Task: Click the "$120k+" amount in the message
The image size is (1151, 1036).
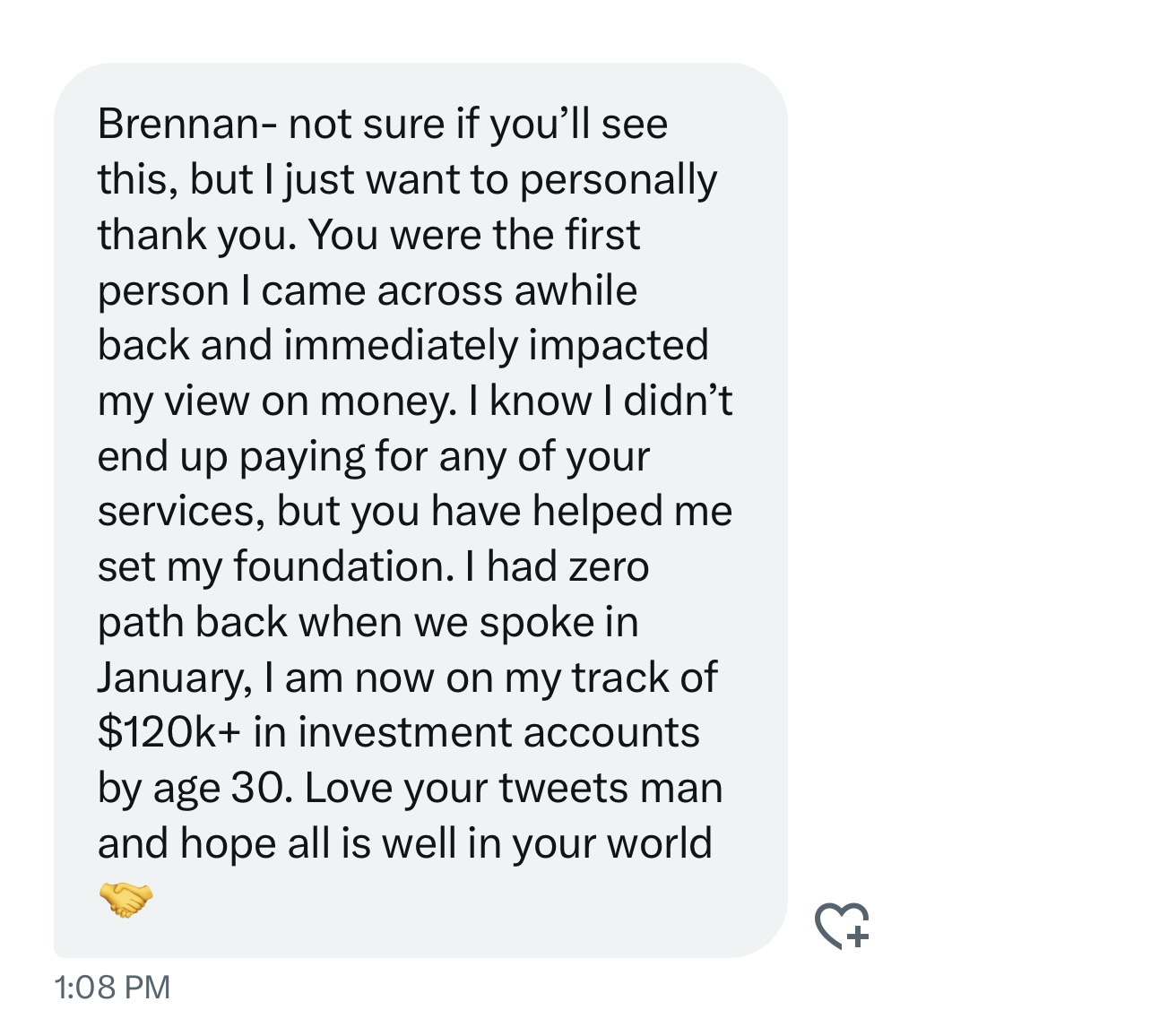Action: point(169,732)
